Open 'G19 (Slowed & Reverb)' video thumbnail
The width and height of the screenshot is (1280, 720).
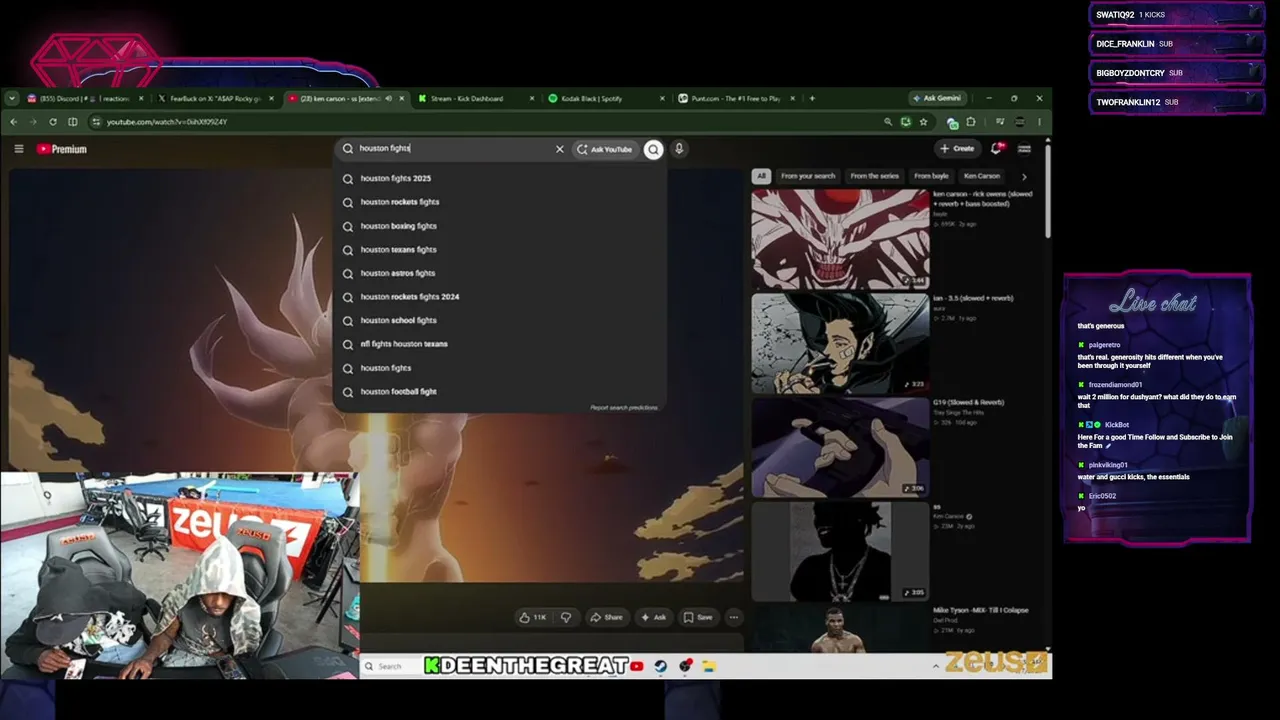click(x=840, y=447)
